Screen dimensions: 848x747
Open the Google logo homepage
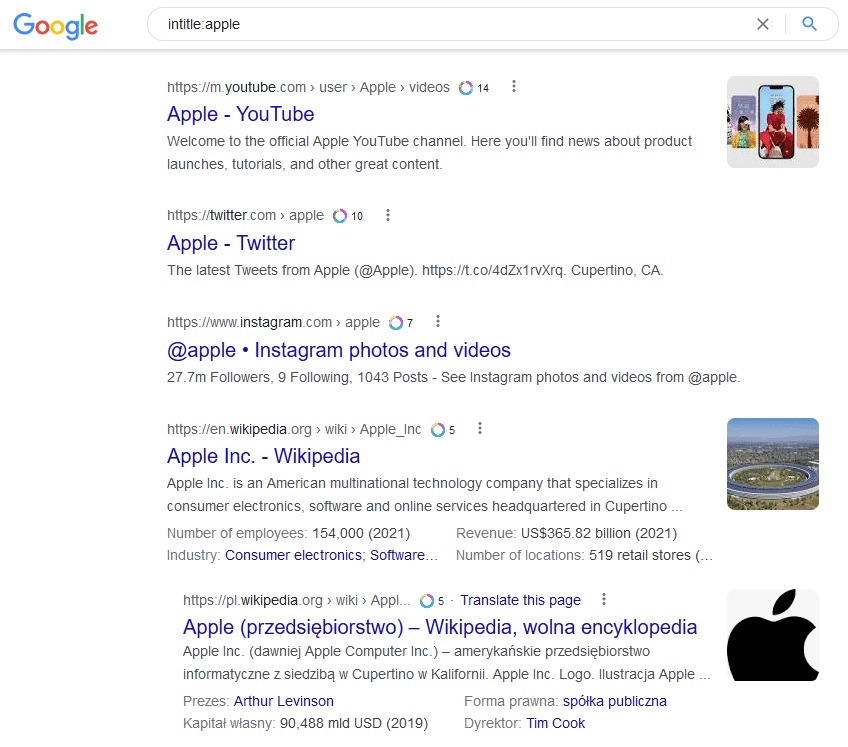[x=56, y=25]
